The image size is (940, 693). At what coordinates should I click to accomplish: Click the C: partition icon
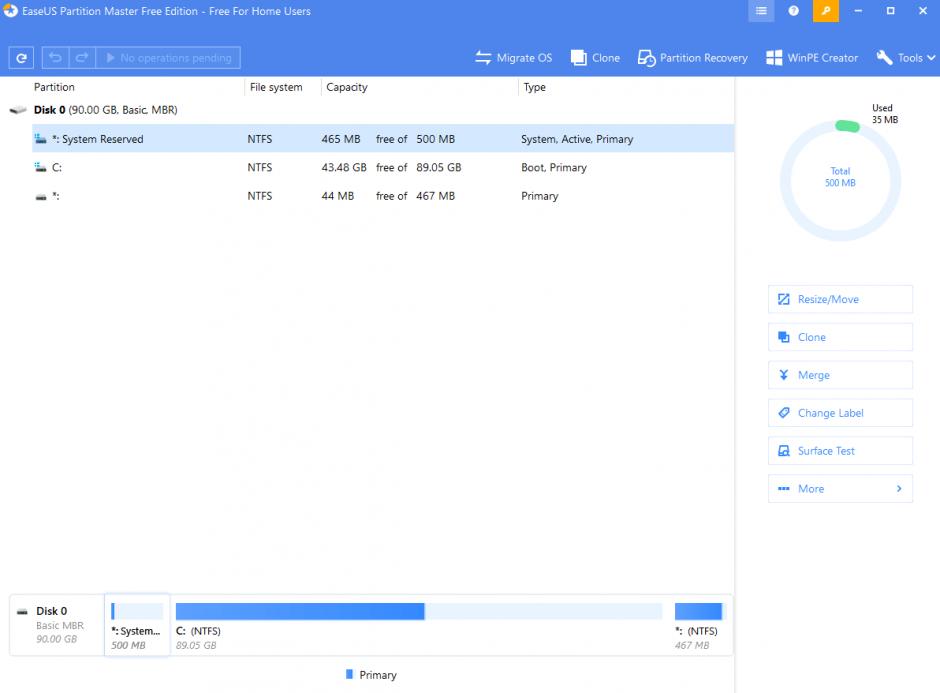40,167
